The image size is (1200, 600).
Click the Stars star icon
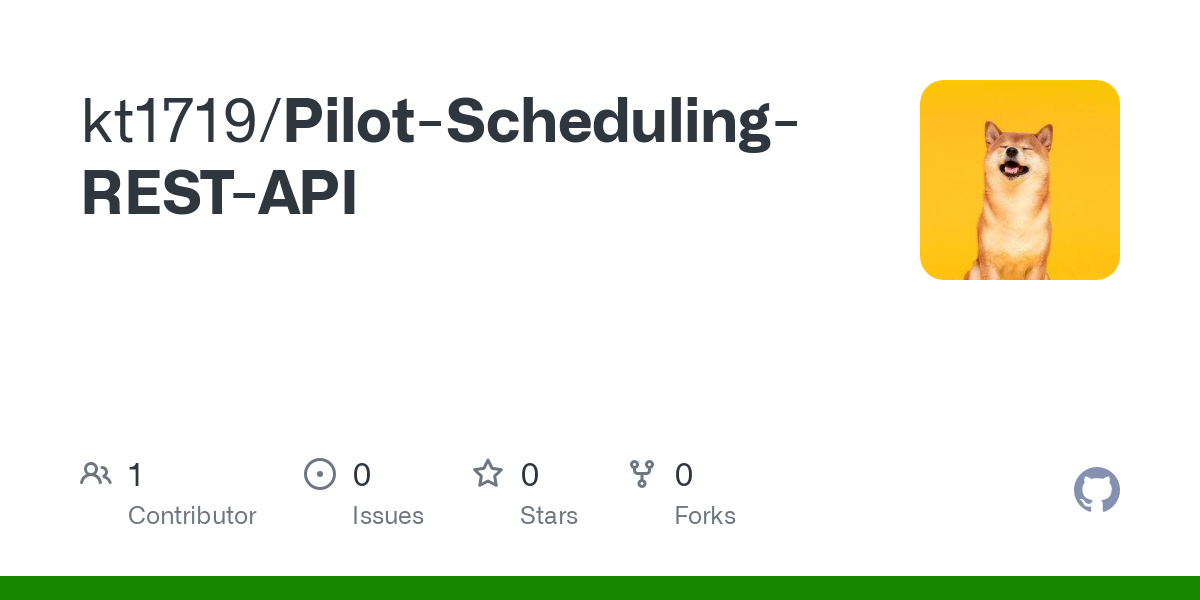click(x=488, y=474)
